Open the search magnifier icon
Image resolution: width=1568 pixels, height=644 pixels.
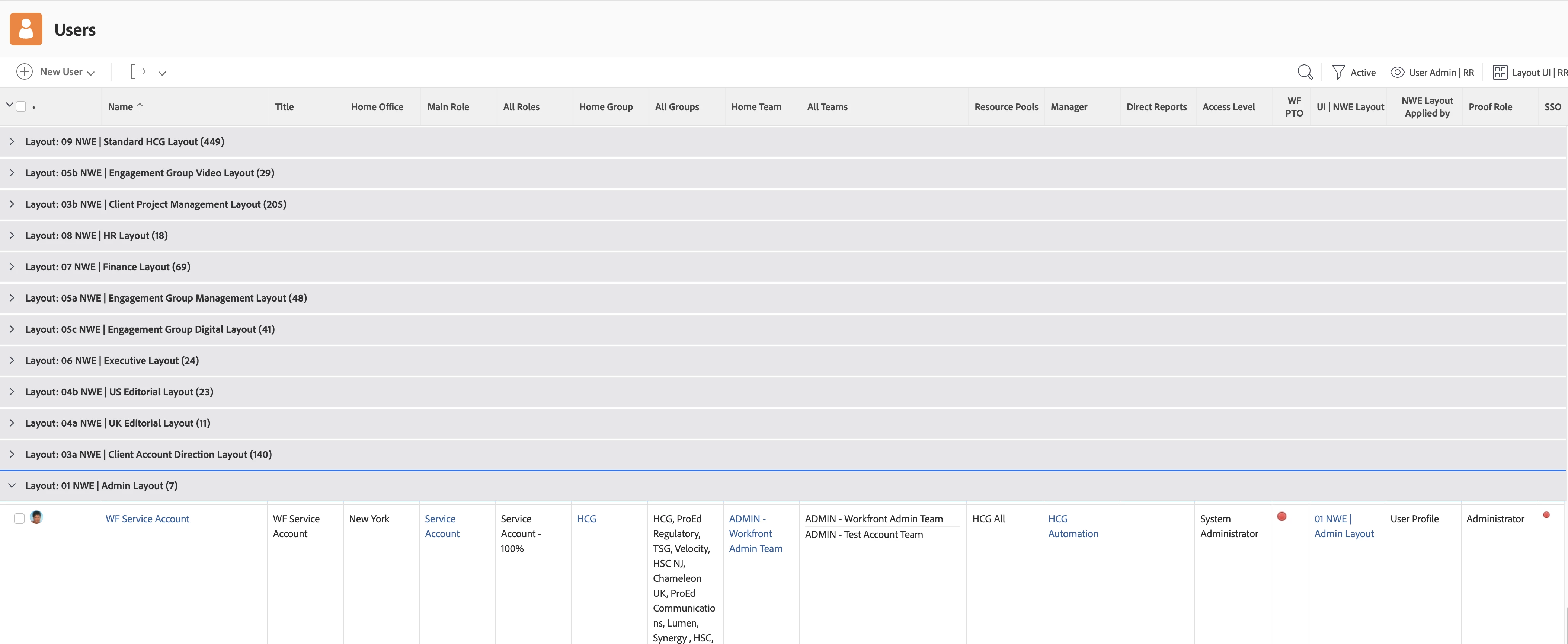click(x=1305, y=73)
